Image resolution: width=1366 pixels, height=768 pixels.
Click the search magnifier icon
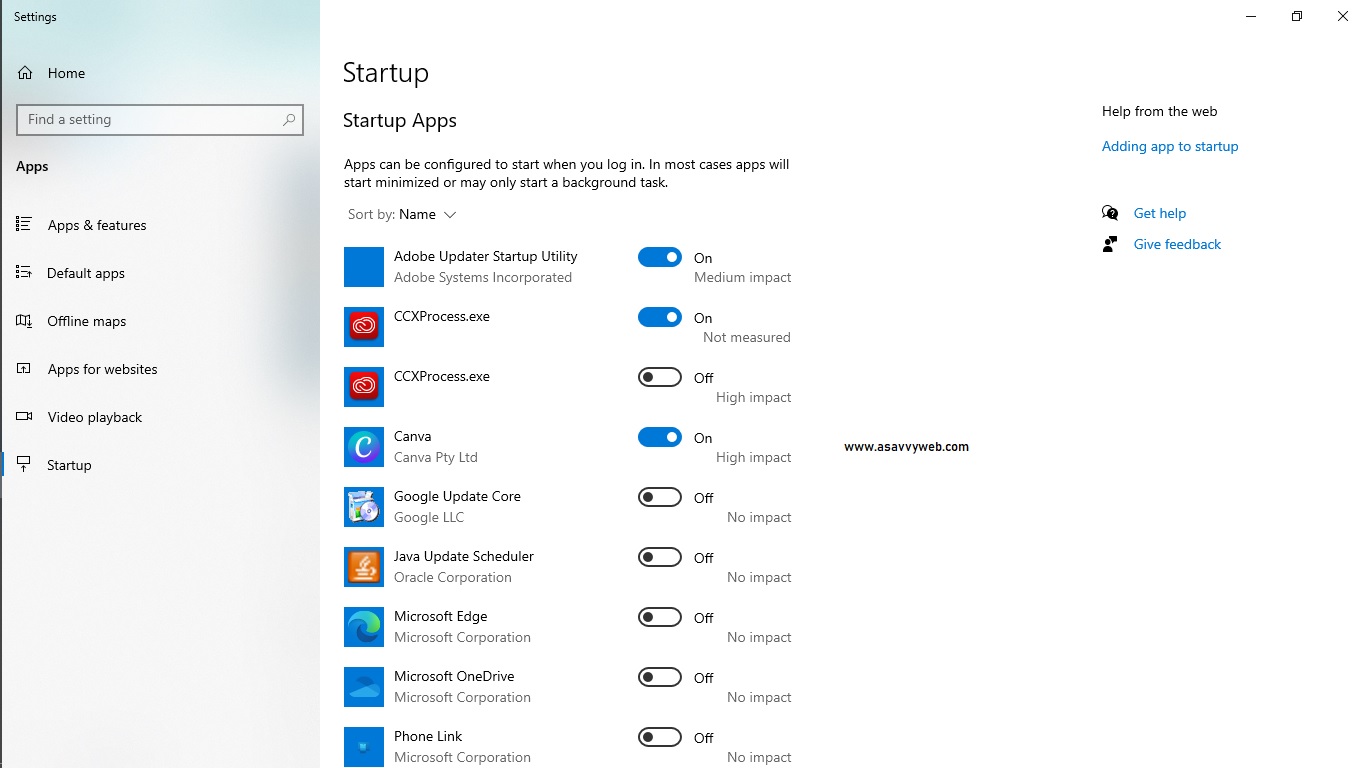289,120
